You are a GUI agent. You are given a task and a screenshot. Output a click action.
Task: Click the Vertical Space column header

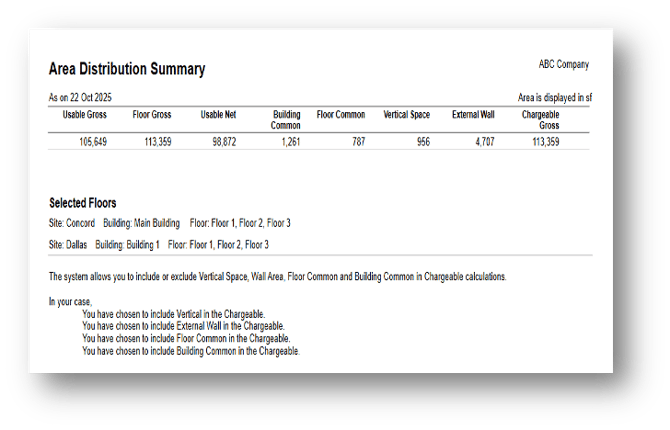(x=406, y=115)
